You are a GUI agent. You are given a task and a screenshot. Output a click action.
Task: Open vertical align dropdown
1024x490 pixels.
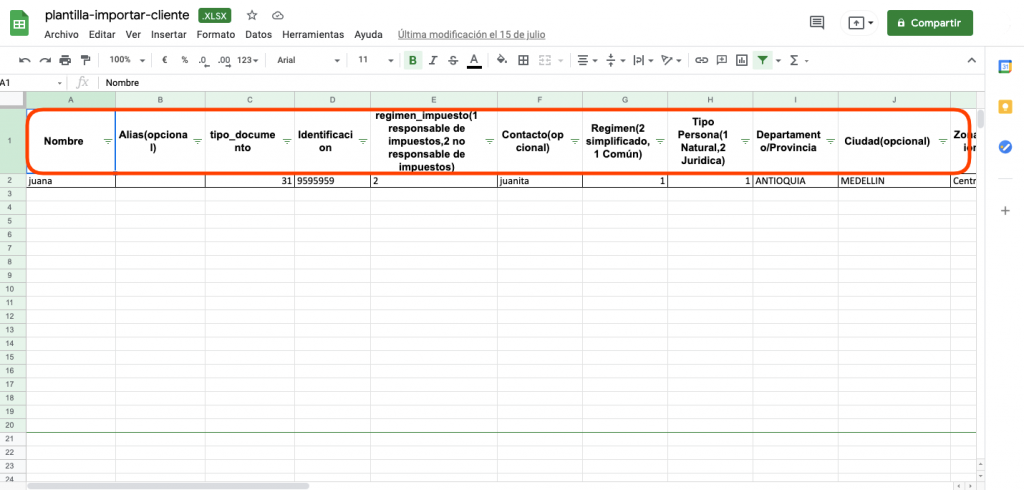click(615, 60)
